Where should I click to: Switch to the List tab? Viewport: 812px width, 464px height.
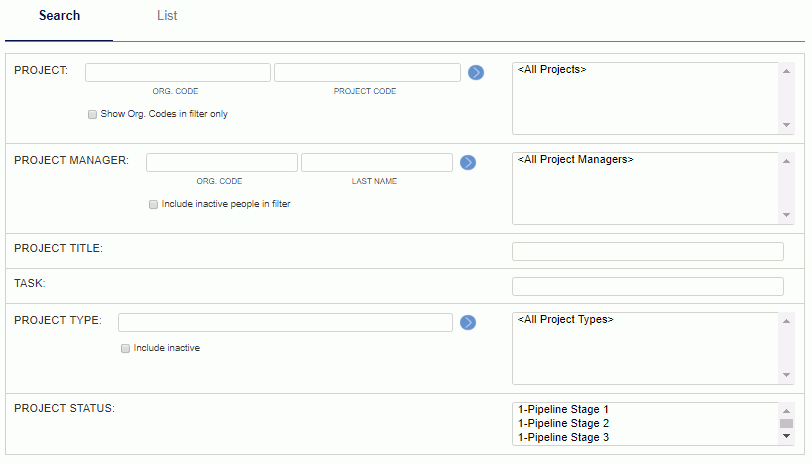[x=167, y=16]
